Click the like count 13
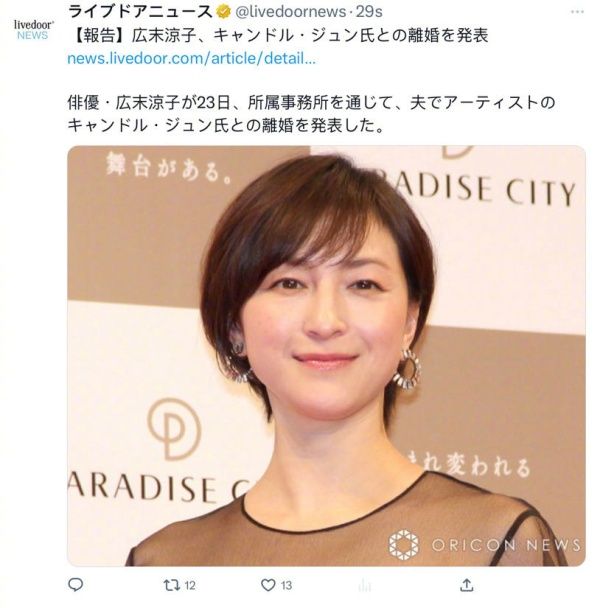Screen dimensions: 600x608 click(x=286, y=585)
